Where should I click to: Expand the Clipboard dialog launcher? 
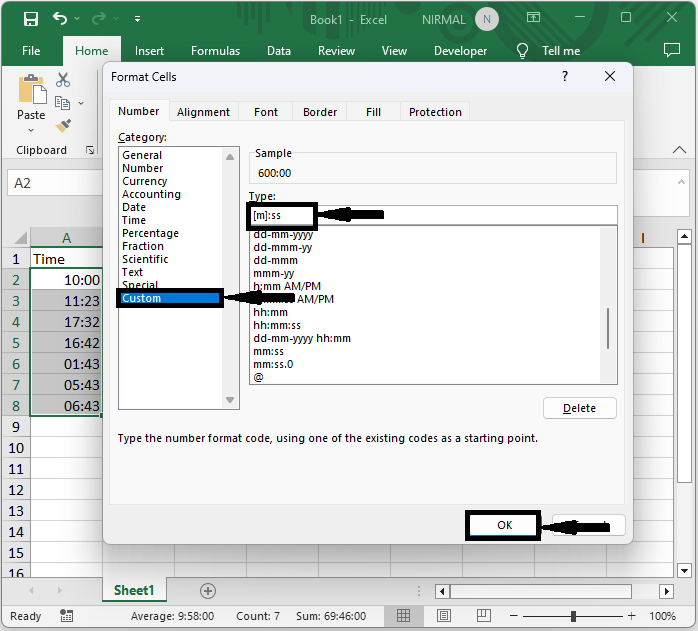[90, 150]
